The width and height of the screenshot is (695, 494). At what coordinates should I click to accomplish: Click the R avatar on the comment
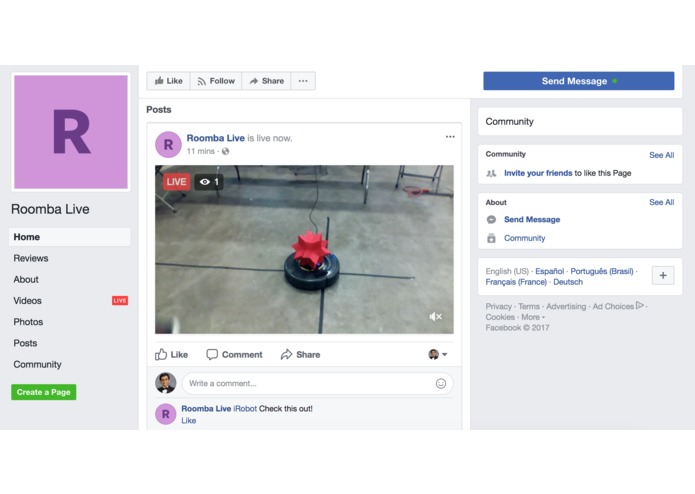[x=166, y=414]
